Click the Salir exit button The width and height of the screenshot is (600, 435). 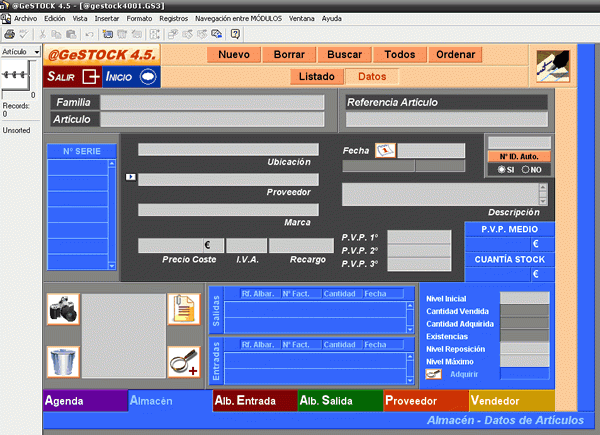(x=72, y=77)
